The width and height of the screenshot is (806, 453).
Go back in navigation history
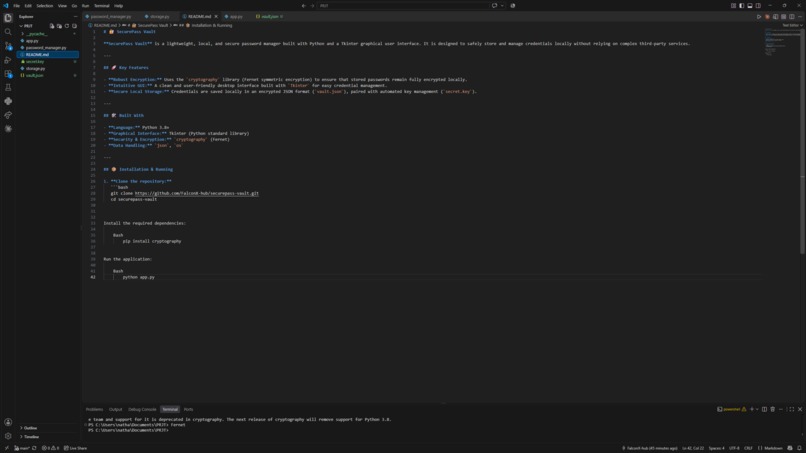pos(303,6)
